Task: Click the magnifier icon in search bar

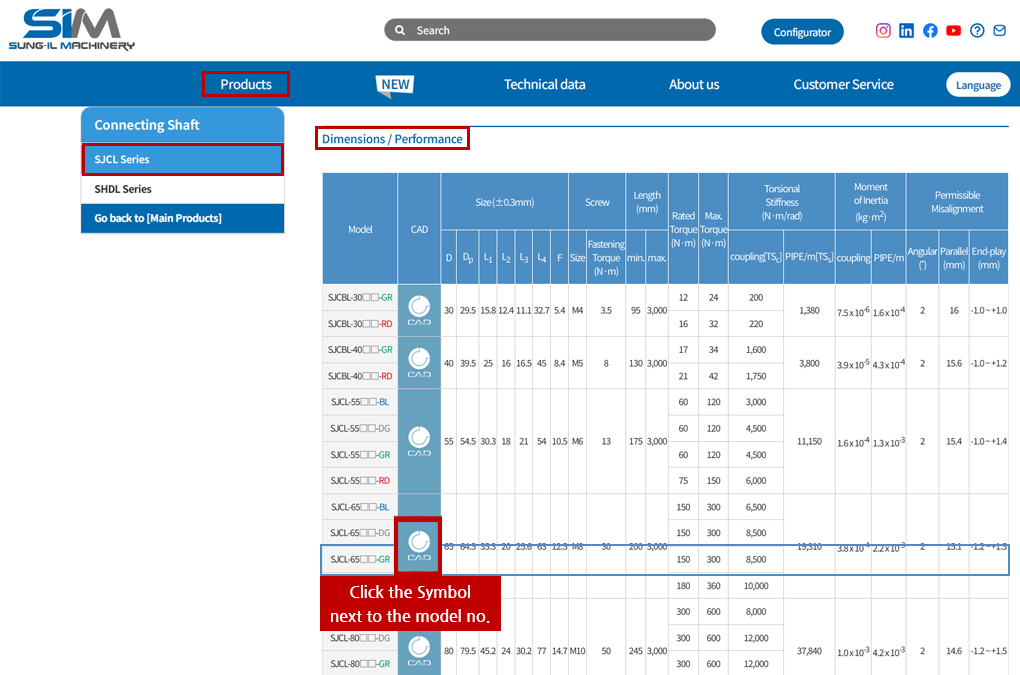Action: [400, 31]
